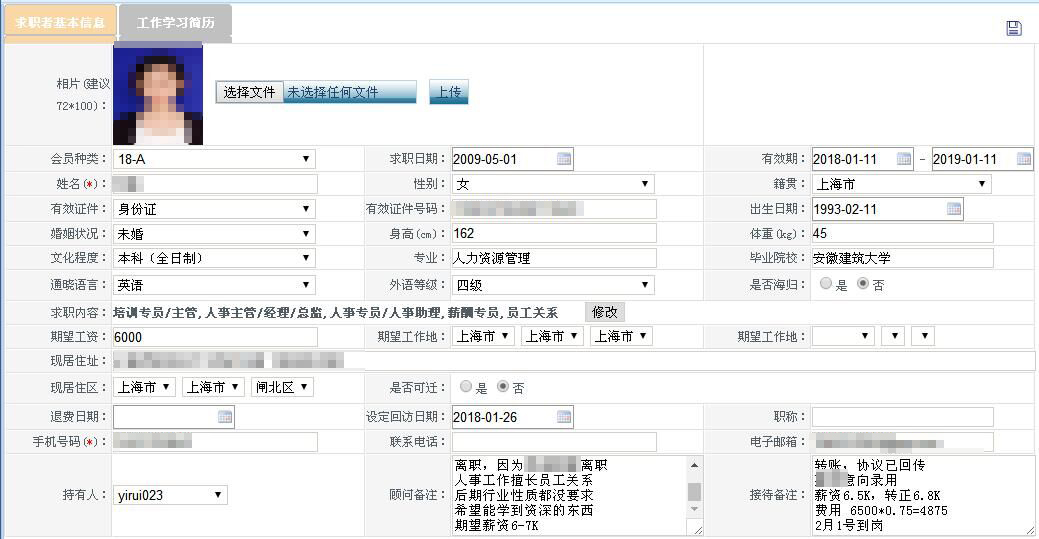Click inside the 接待备注 text area
The image size is (1039, 539).
click(x=924, y=495)
